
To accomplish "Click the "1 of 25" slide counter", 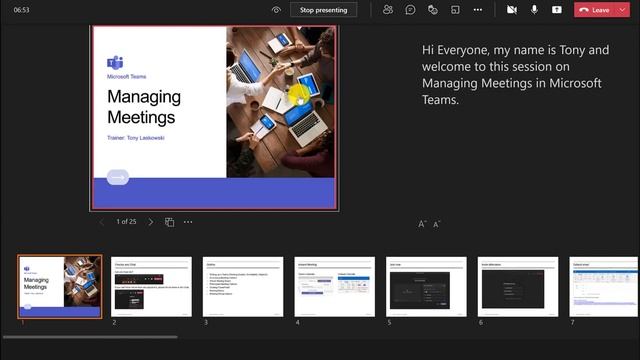I will (126, 221).
